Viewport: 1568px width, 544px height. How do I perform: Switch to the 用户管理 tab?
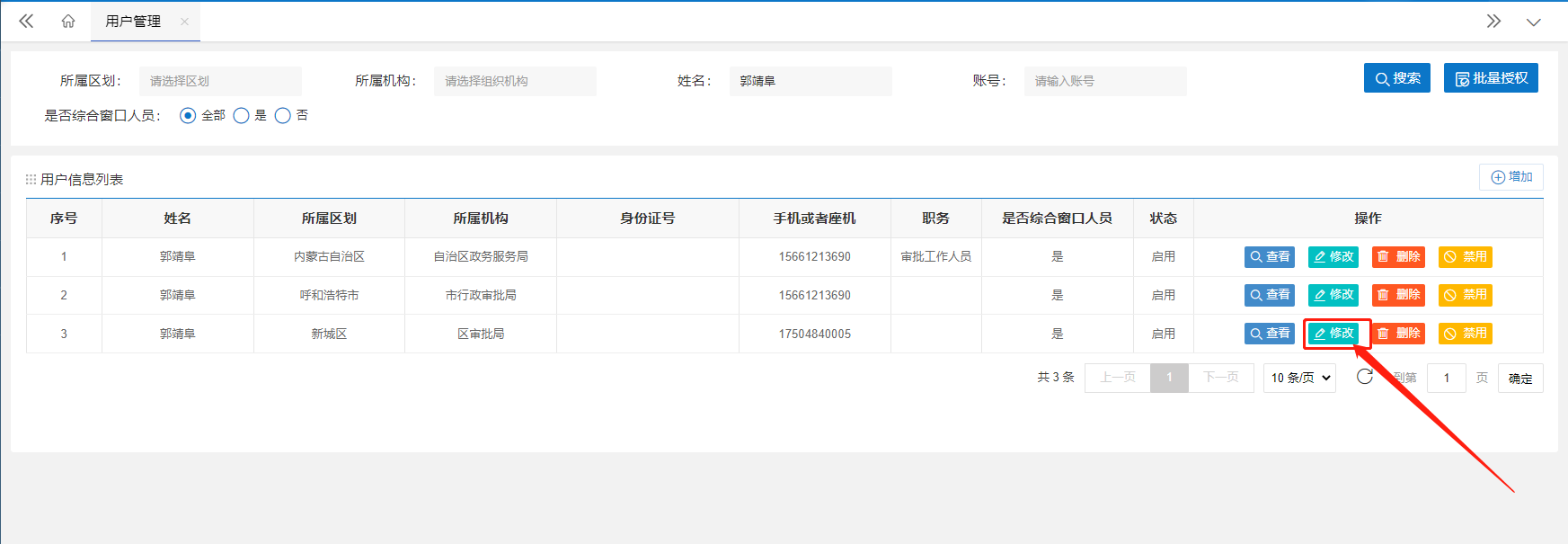click(x=133, y=22)
